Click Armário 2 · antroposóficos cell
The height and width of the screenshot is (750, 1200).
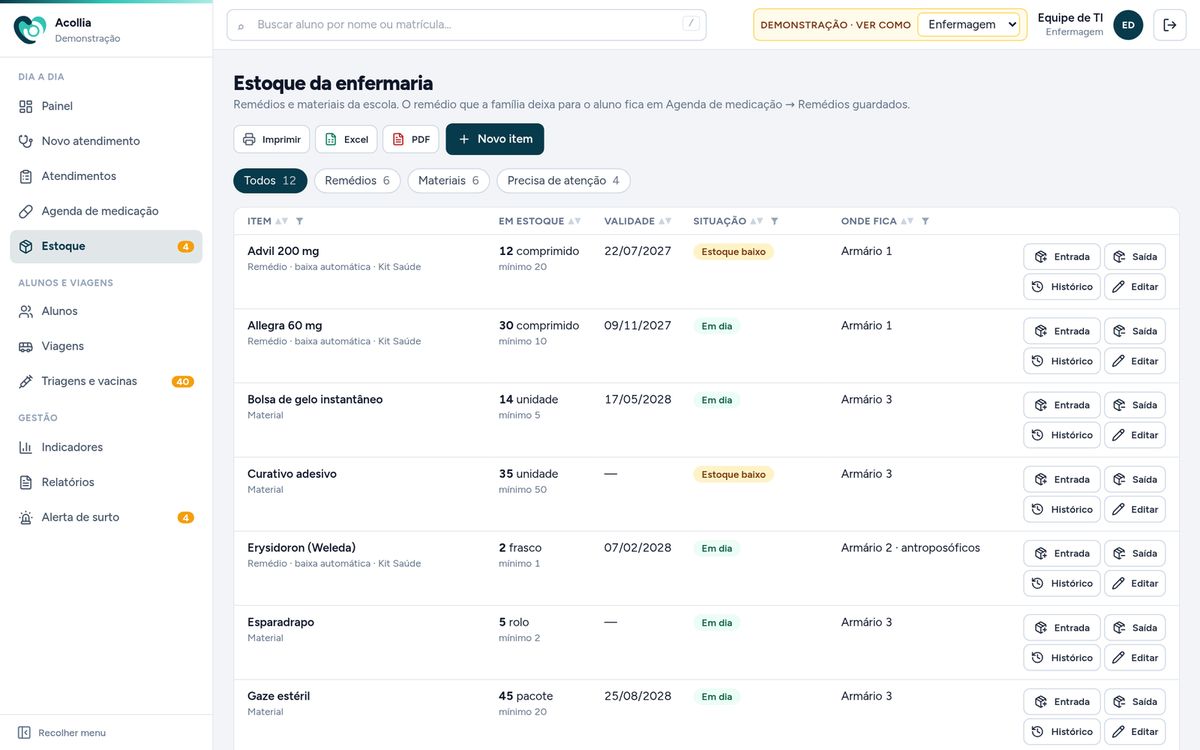910,548
